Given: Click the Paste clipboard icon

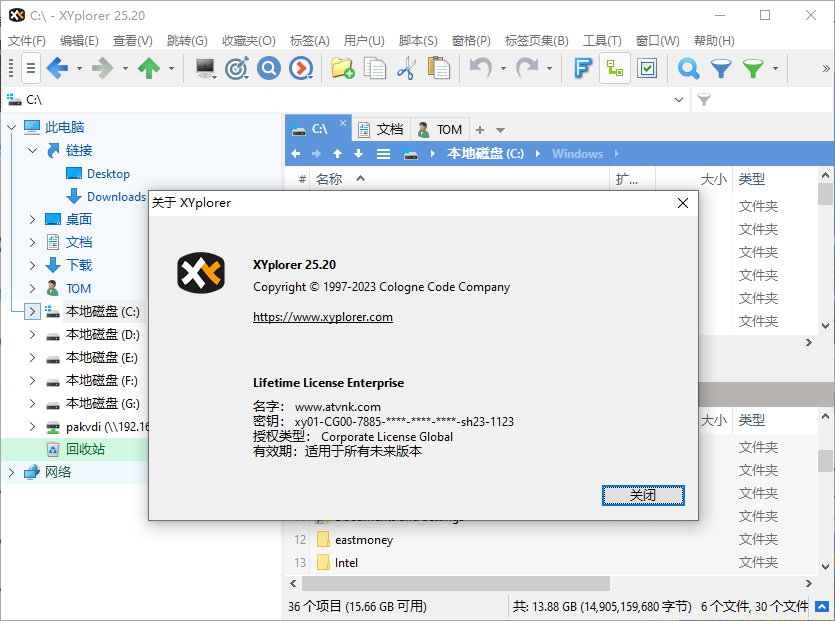Looking at the screenshot, I should click(439, 68).
